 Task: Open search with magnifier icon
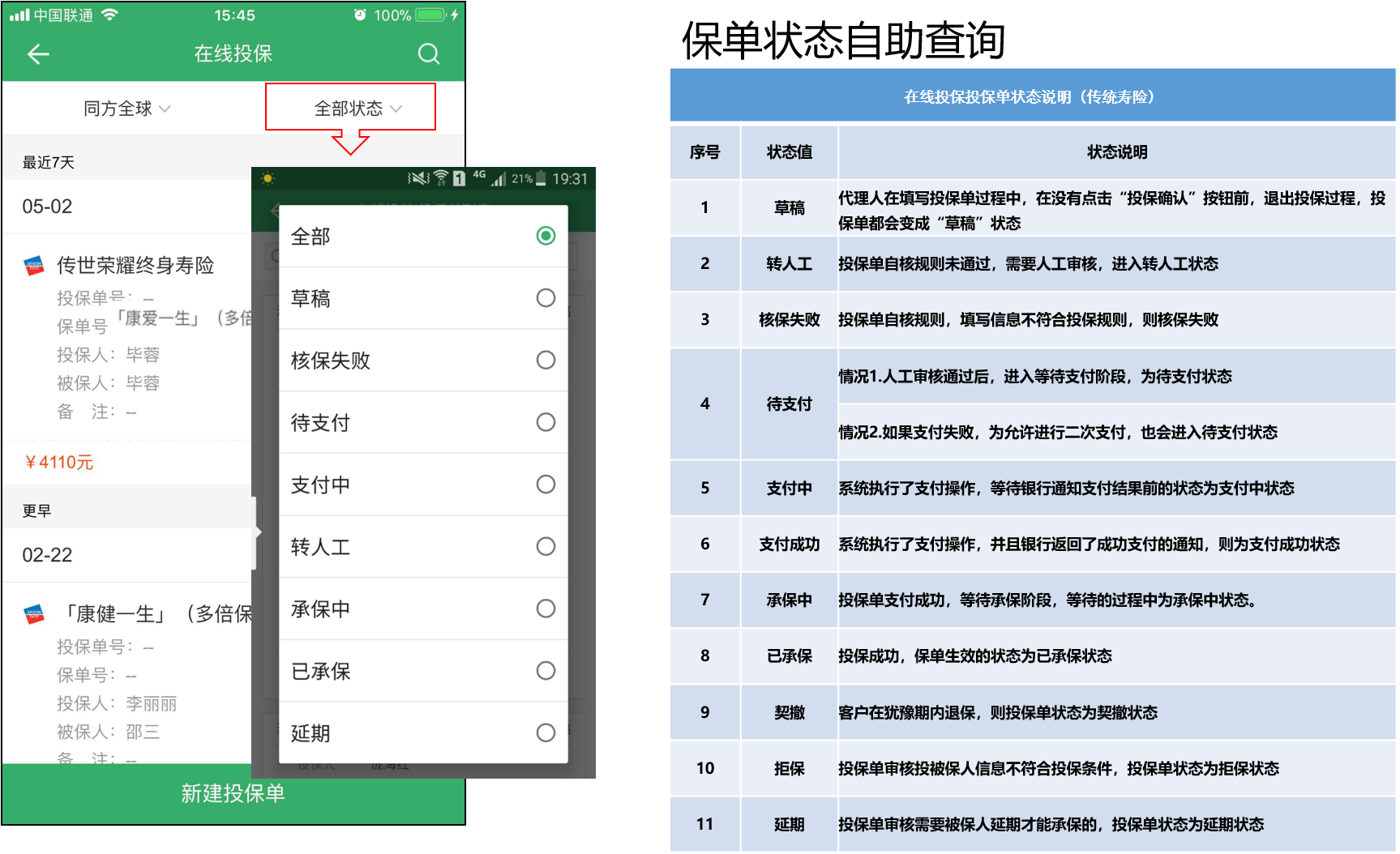pyautogui.click(x=428, y=54)
